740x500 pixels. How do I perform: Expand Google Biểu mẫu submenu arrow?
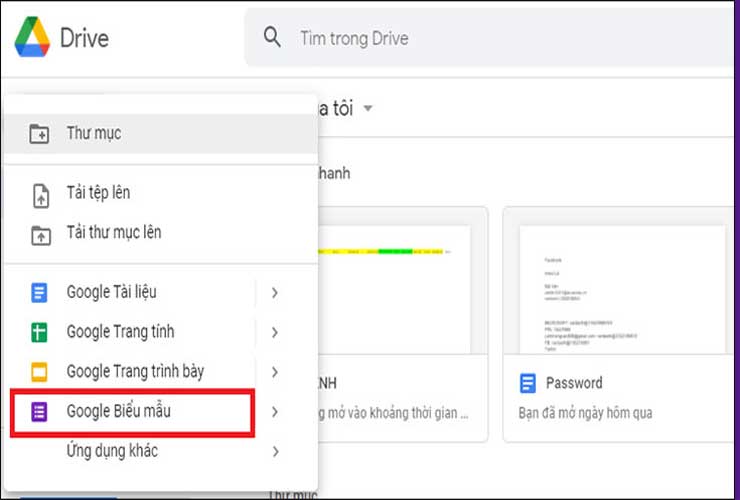pos(275,412)
